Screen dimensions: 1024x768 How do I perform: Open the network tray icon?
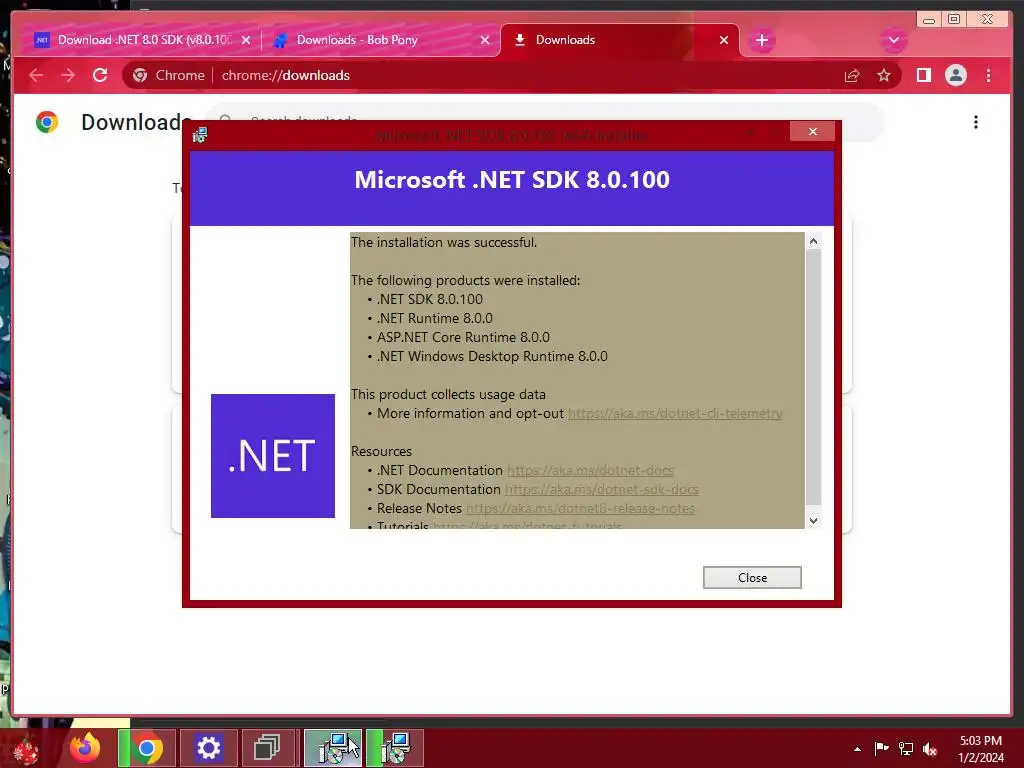click(906, 748)
